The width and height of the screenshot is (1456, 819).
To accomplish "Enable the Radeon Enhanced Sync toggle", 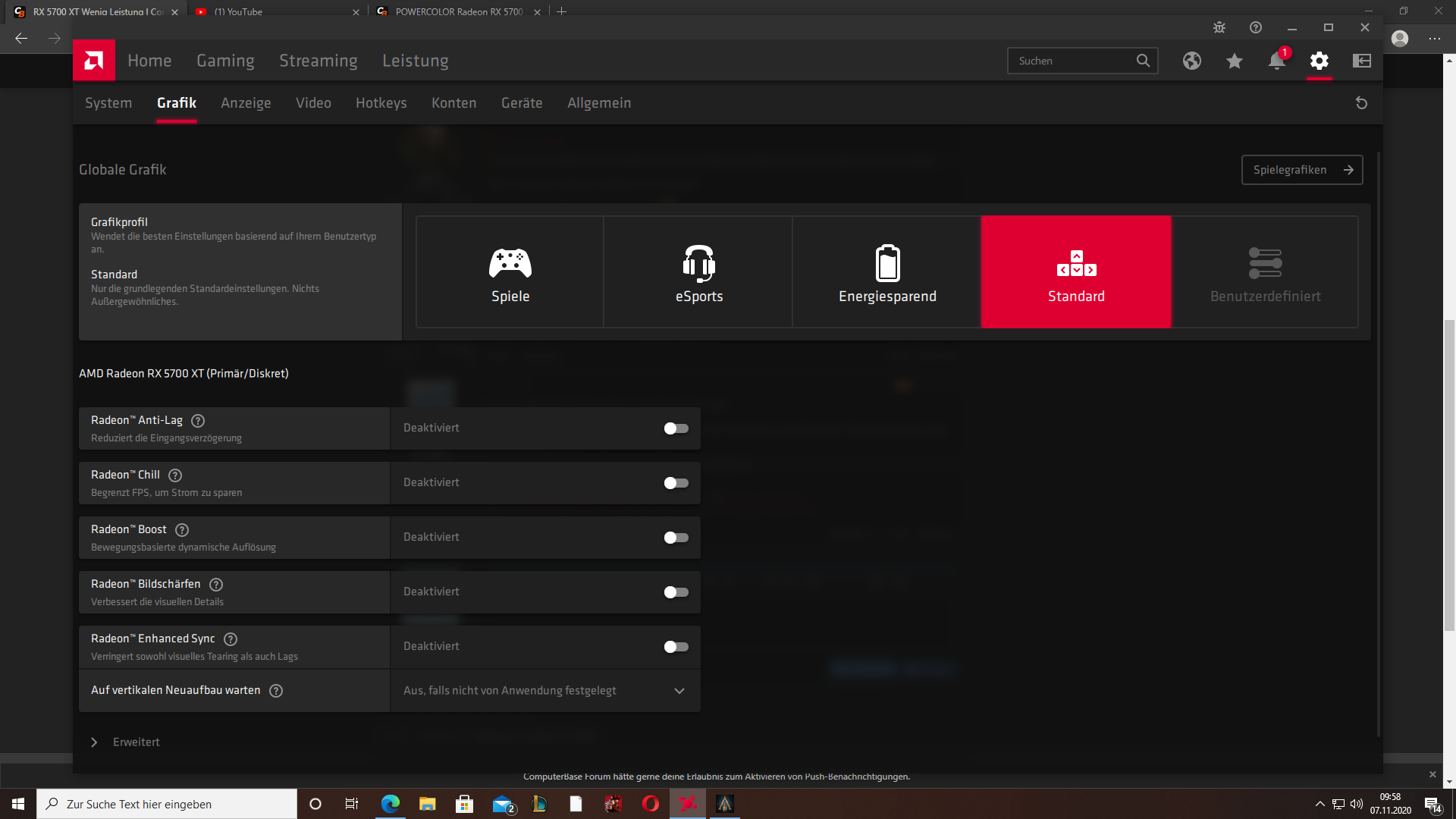I will tap(676, 647).
